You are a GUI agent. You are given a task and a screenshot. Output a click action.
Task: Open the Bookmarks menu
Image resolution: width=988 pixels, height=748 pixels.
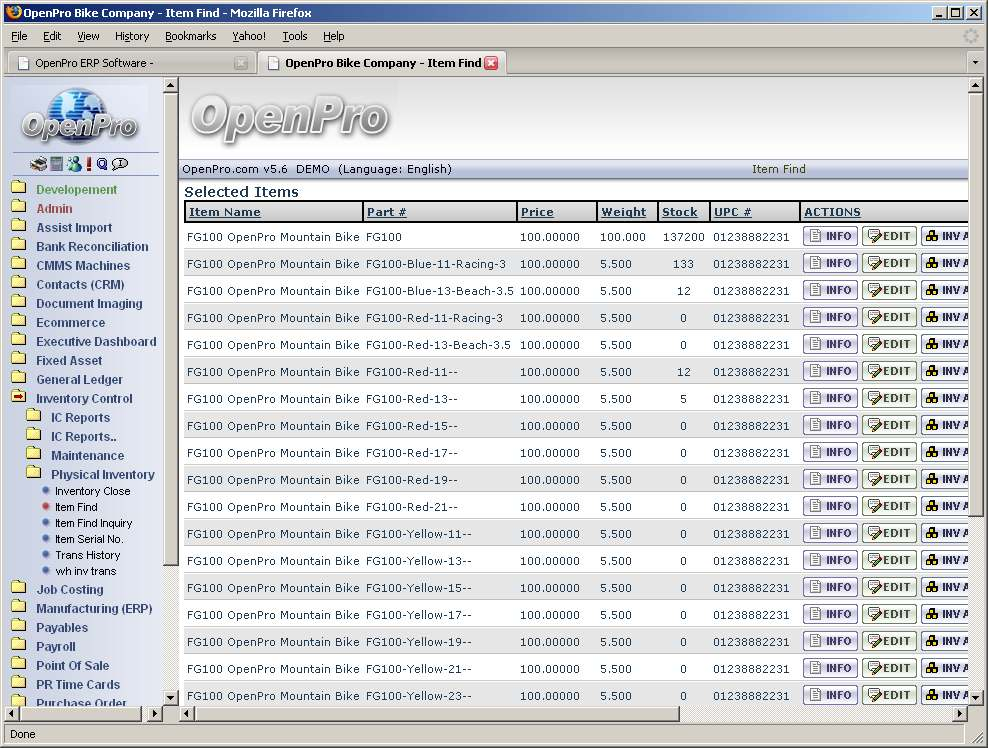[x=190, y=36]
